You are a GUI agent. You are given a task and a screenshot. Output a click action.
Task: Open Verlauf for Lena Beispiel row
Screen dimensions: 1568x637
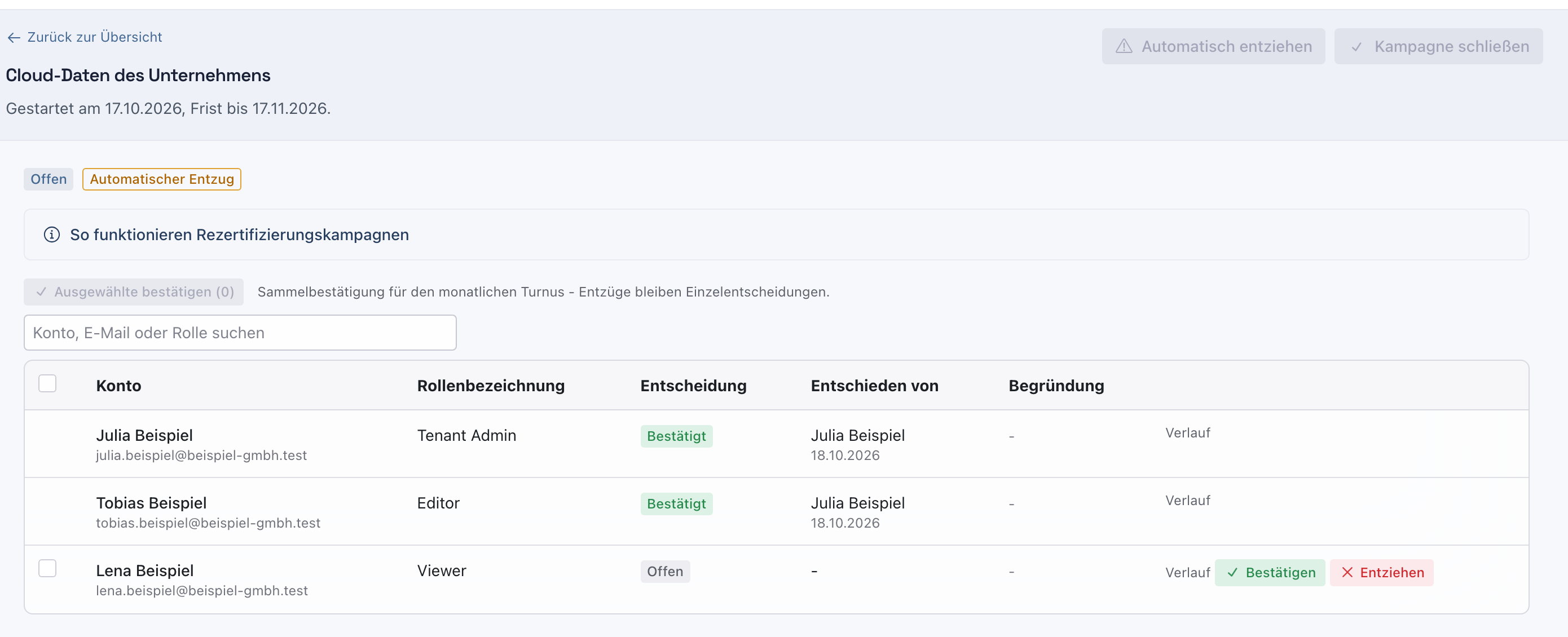[1187, 573]
